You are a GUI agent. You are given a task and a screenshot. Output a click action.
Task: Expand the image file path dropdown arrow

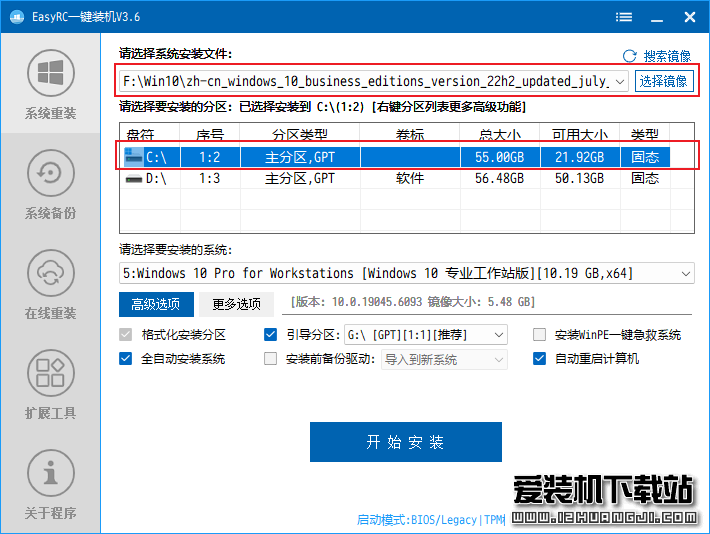coord(620,82)
